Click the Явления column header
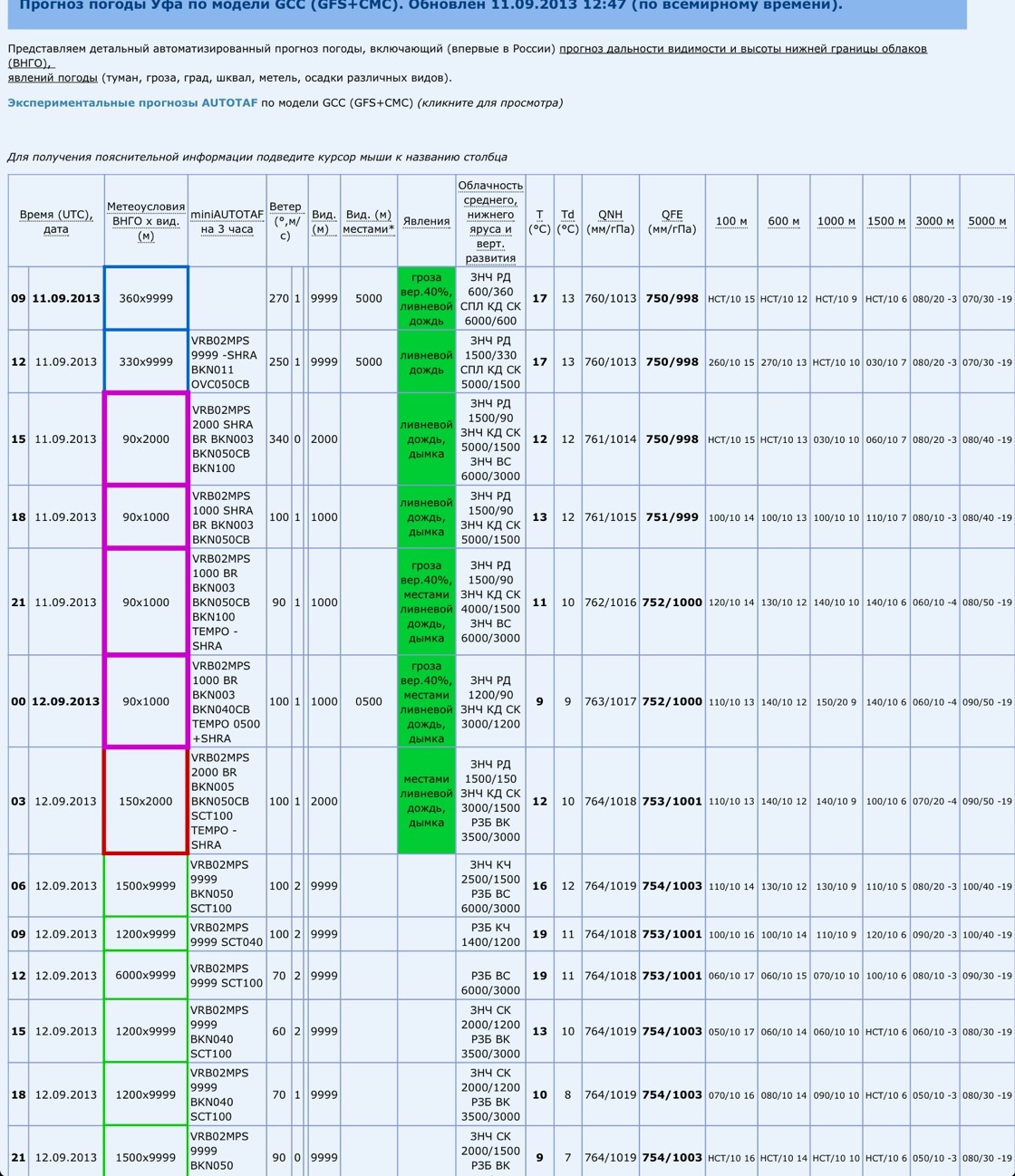This screenshot has height=1176, width=1015. click(426, 222)
